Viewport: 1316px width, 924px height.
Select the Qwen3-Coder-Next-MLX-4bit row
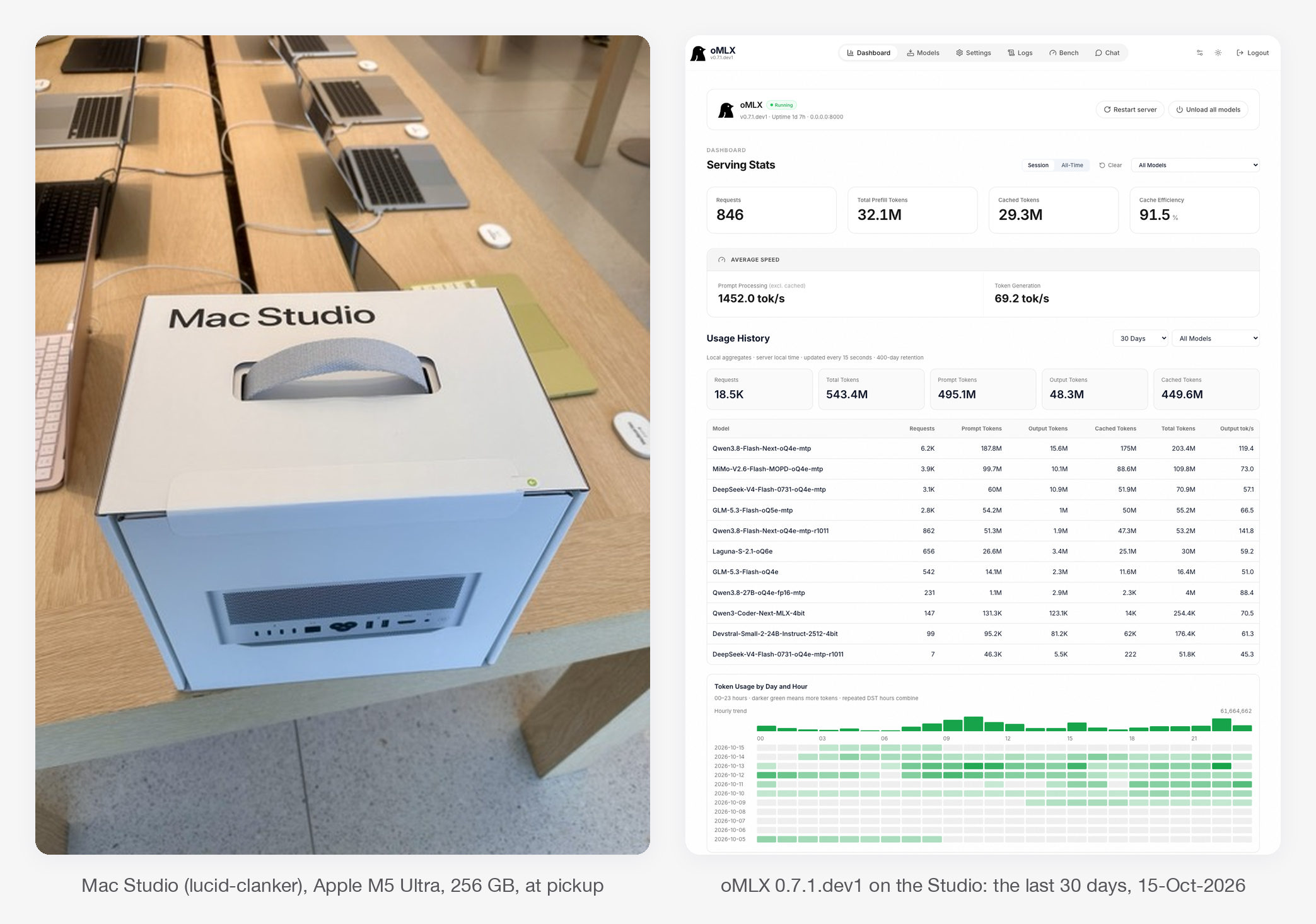pos(983,613)
